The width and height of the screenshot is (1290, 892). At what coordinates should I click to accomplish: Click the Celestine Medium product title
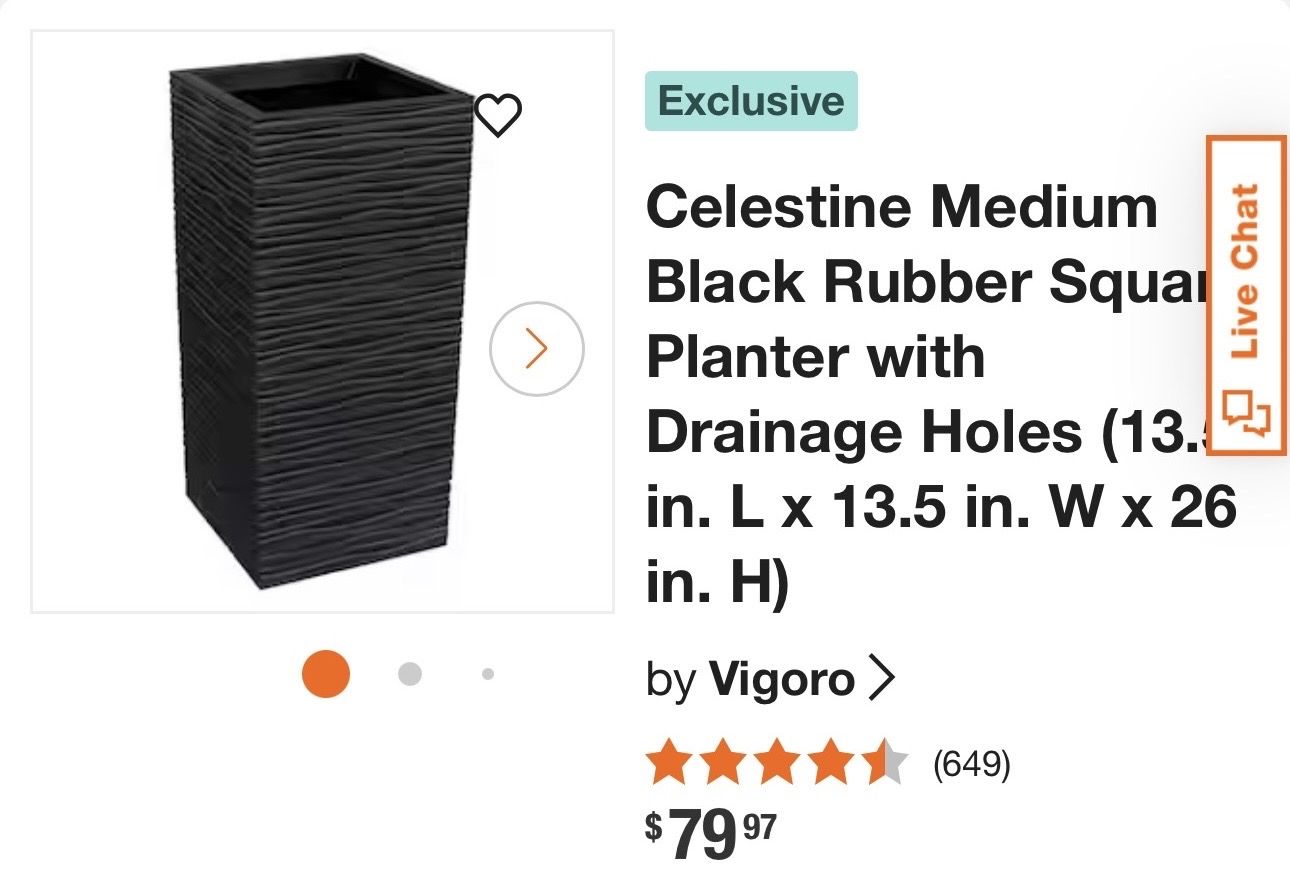click(901, 208)
